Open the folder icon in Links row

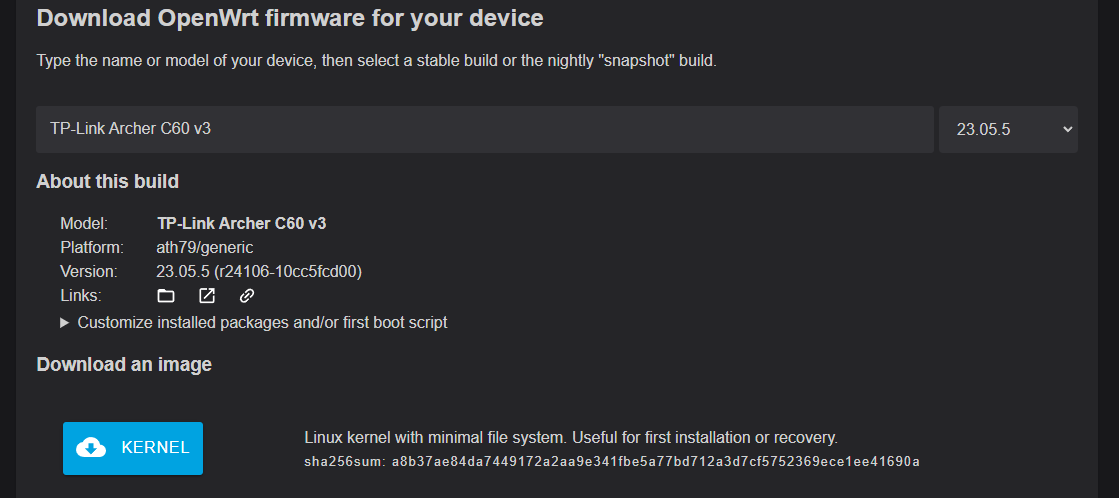pyautogui.click(x=166, y=295)
